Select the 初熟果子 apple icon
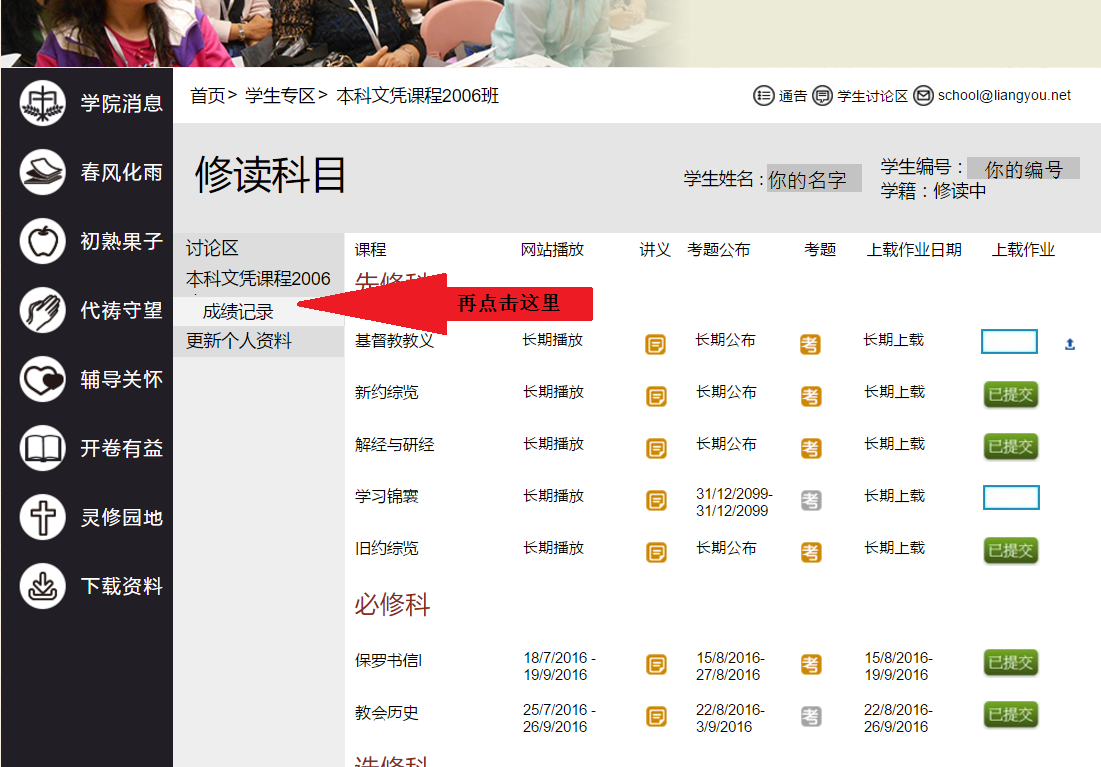Image resolution: width=1101 pixels, height=767 pixels. click(x=42, y=241)
